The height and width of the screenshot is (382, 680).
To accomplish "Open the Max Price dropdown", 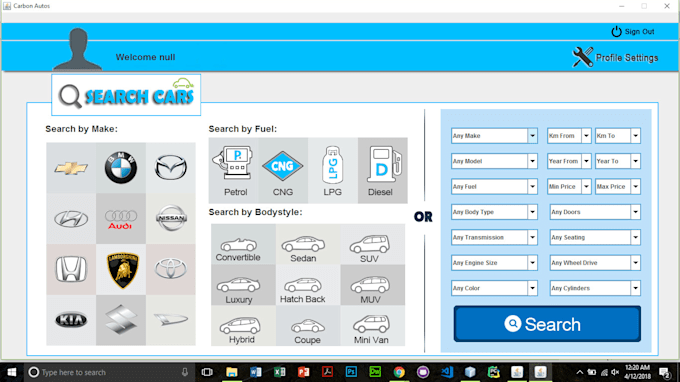I will (x=618, y=186).
